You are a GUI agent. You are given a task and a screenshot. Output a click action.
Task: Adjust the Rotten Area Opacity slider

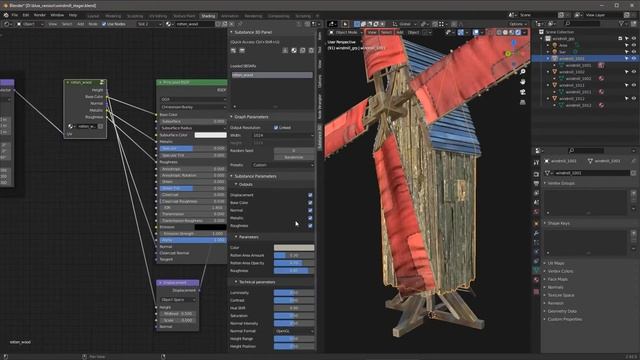coord(294,263)
